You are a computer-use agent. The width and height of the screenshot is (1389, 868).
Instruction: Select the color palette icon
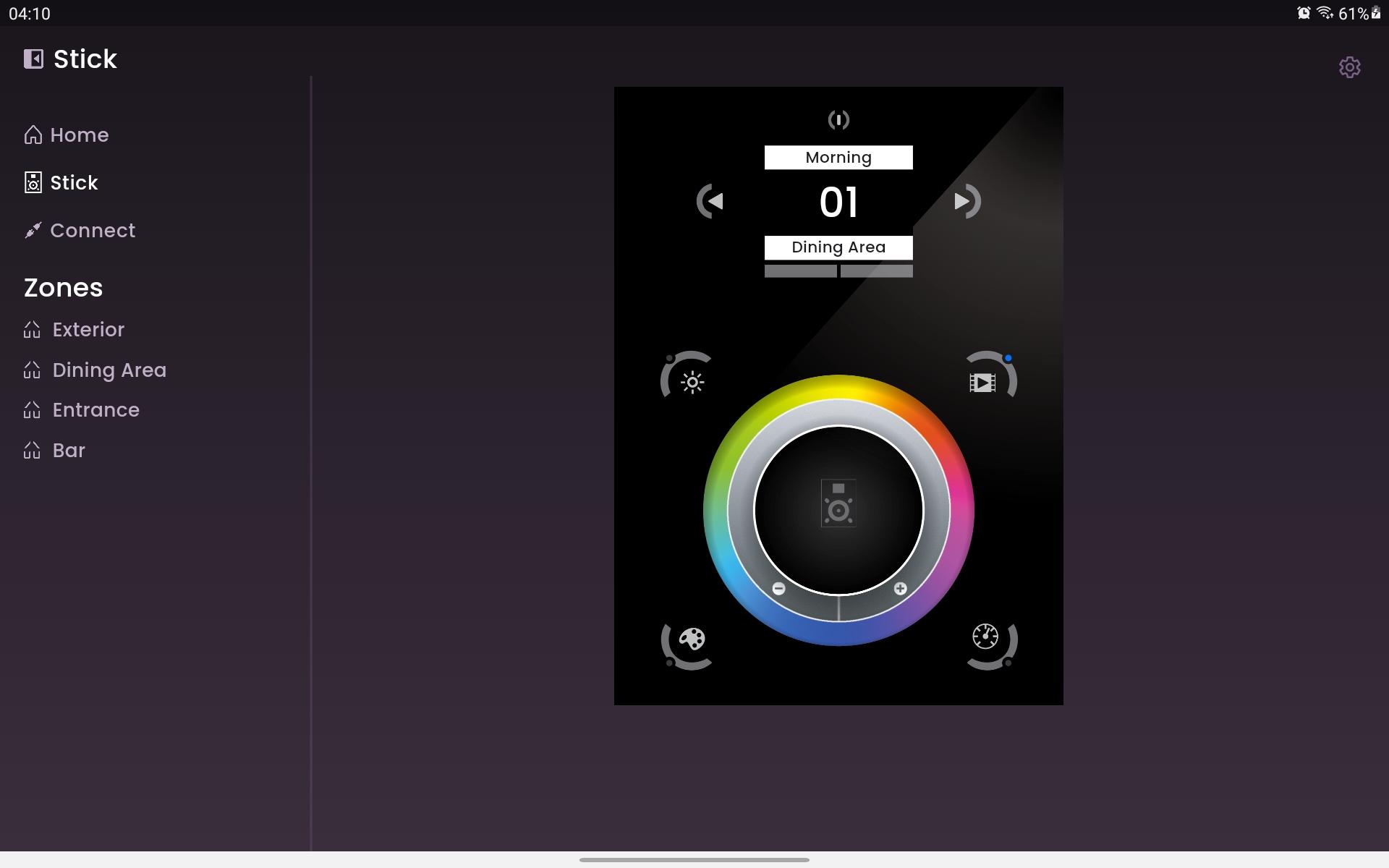coord(692,639)
